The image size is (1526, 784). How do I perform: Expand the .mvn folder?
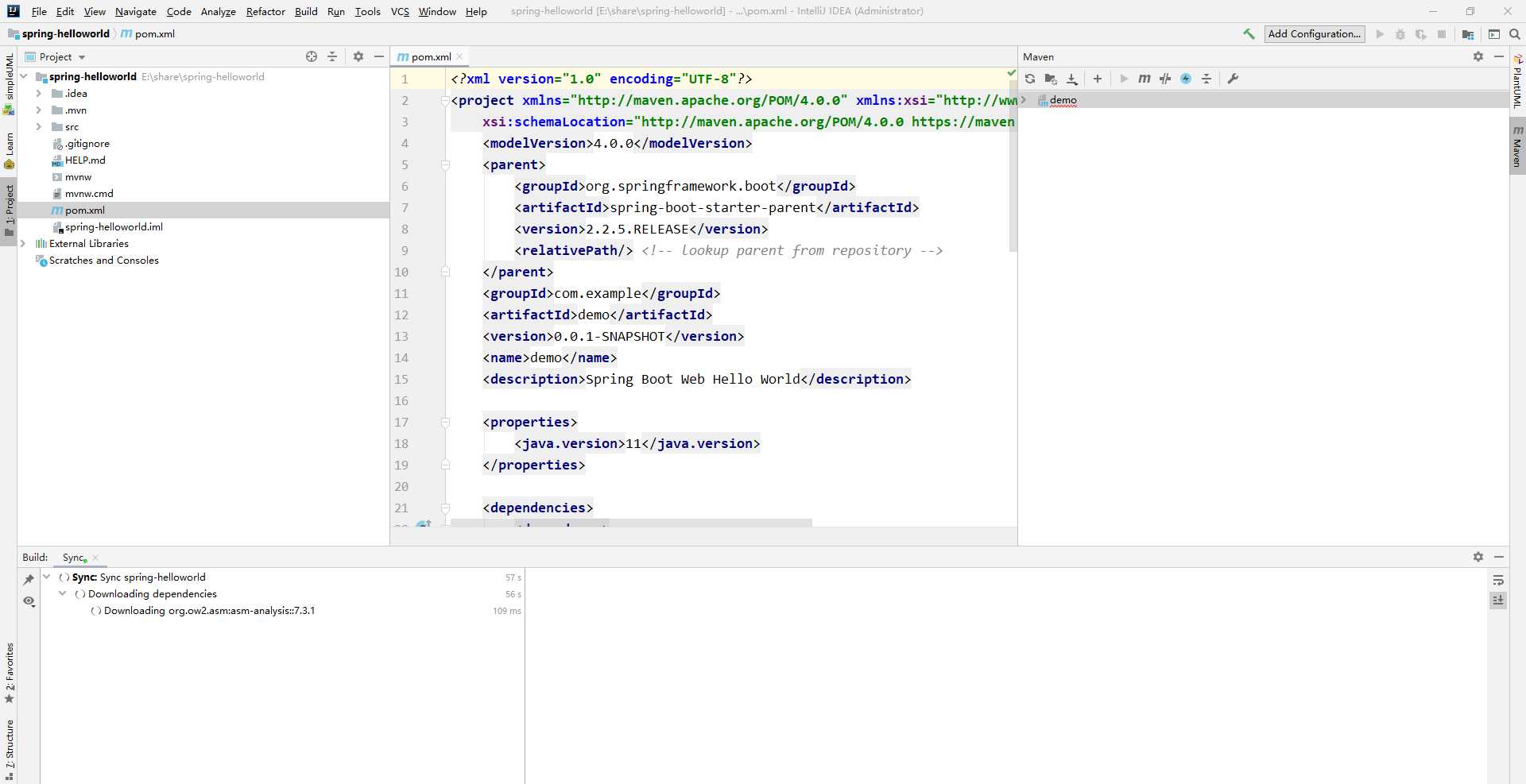(x=38, y=110)
